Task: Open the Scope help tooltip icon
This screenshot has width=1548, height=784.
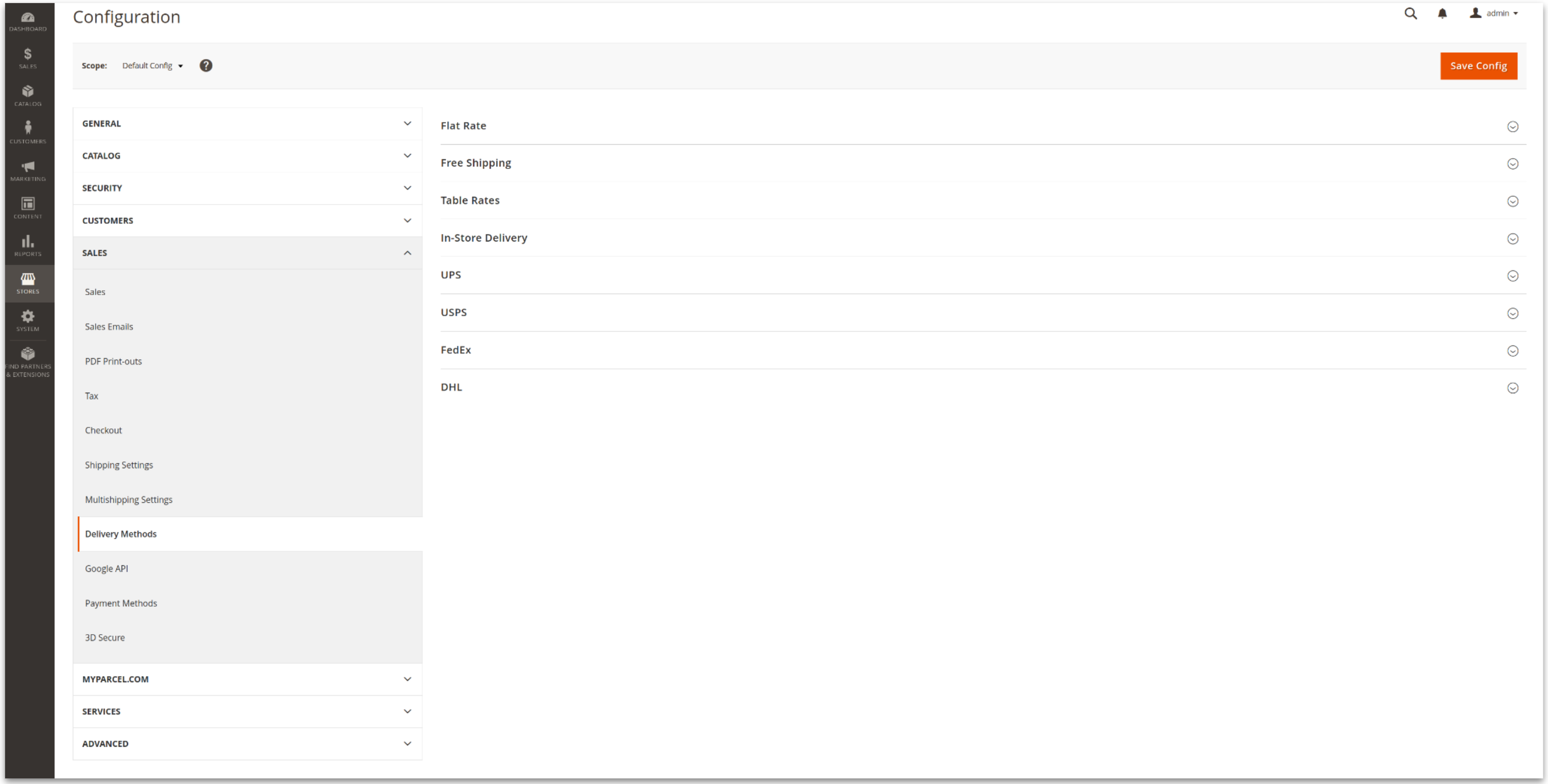Action: pyautogui.click(x=206, y=66)
